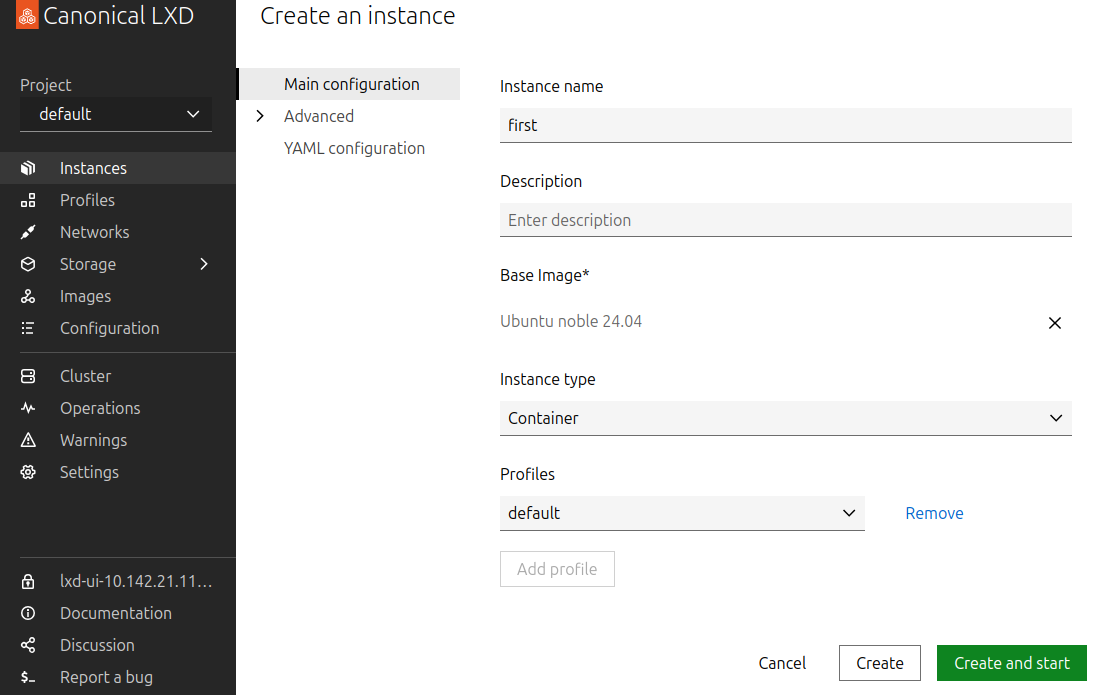The height and width of the screenshot is (695, 1099).
Task: Open Settings via the gear icon
Action: click(x=28, y=472)
